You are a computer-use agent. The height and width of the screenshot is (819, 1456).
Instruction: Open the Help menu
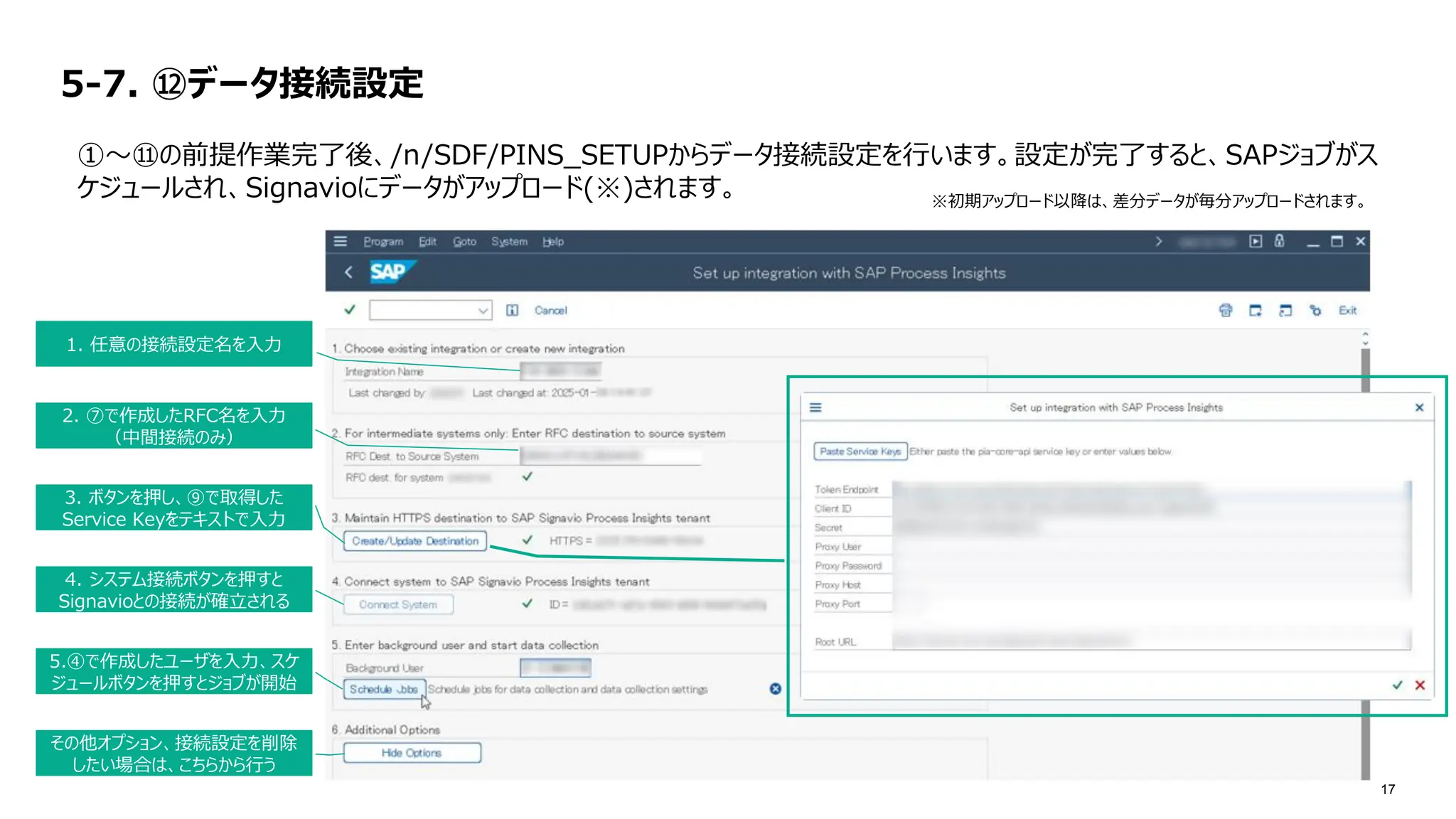(553, 242)
